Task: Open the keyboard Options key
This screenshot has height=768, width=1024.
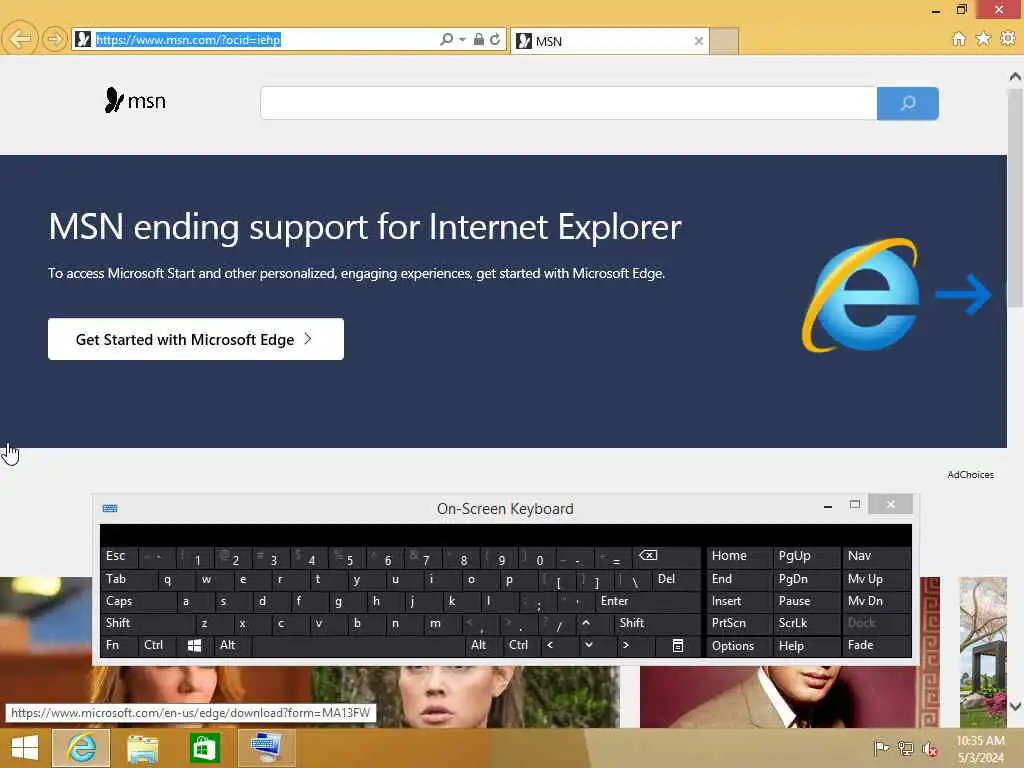Action: pyautogui.click(x=739, y=646)
